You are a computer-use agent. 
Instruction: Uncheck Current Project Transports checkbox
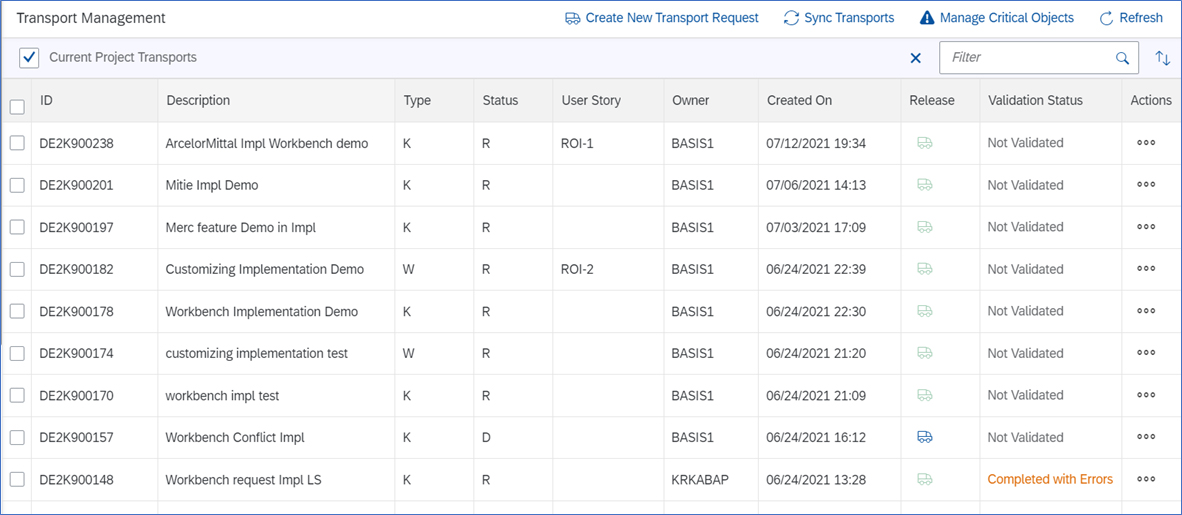click(x=29, y=58)
